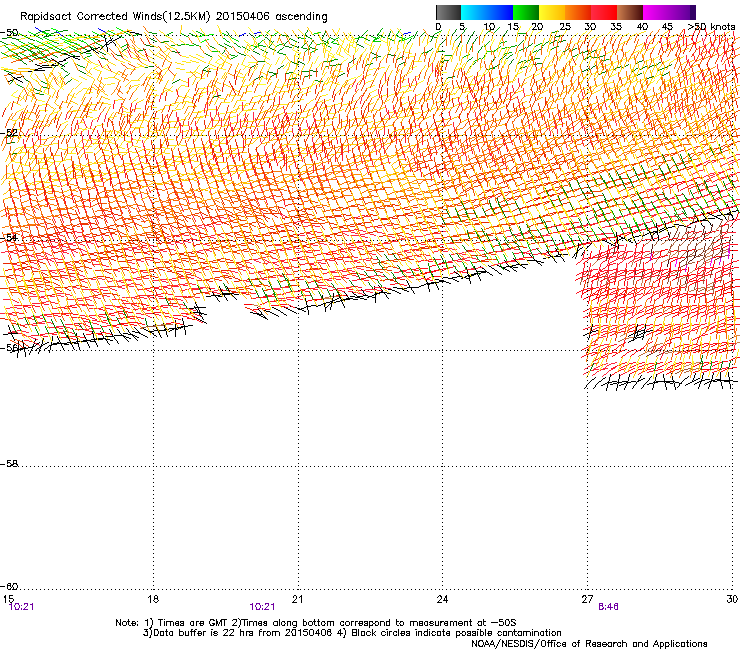The height and width of the screenshot is (650, 740).
Task: Click the purple '10:21' time near longitude 21
Action: pyautogui.click(x=262, y=607)
